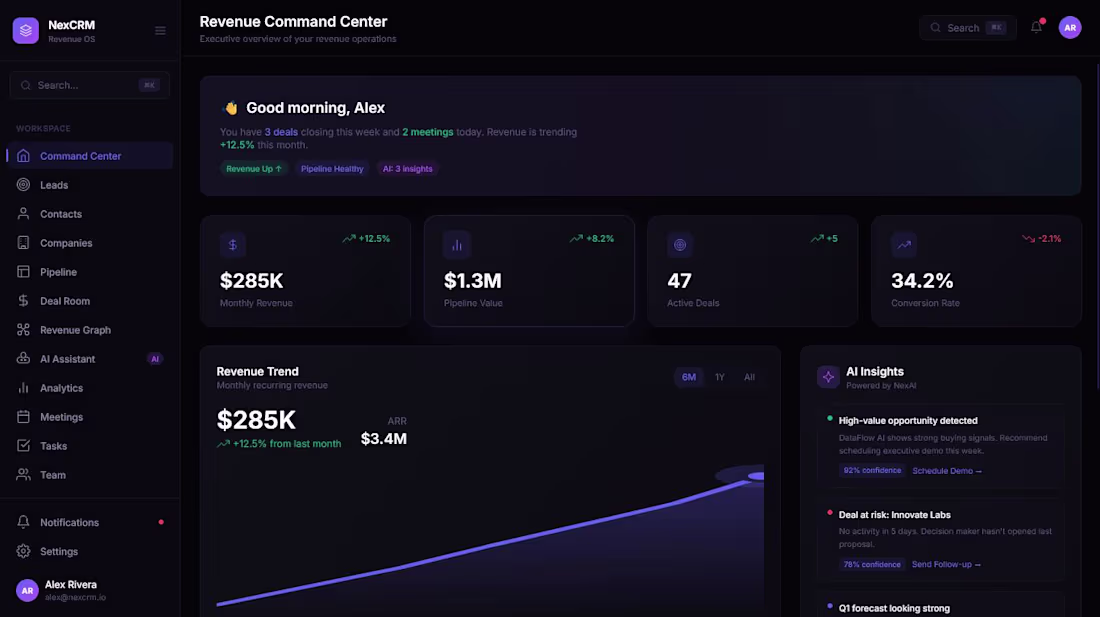Viewport: 1100px width, 617px height.
Task: Click the Pipeline Value card chart icon
Action: [x=457, y=245]
